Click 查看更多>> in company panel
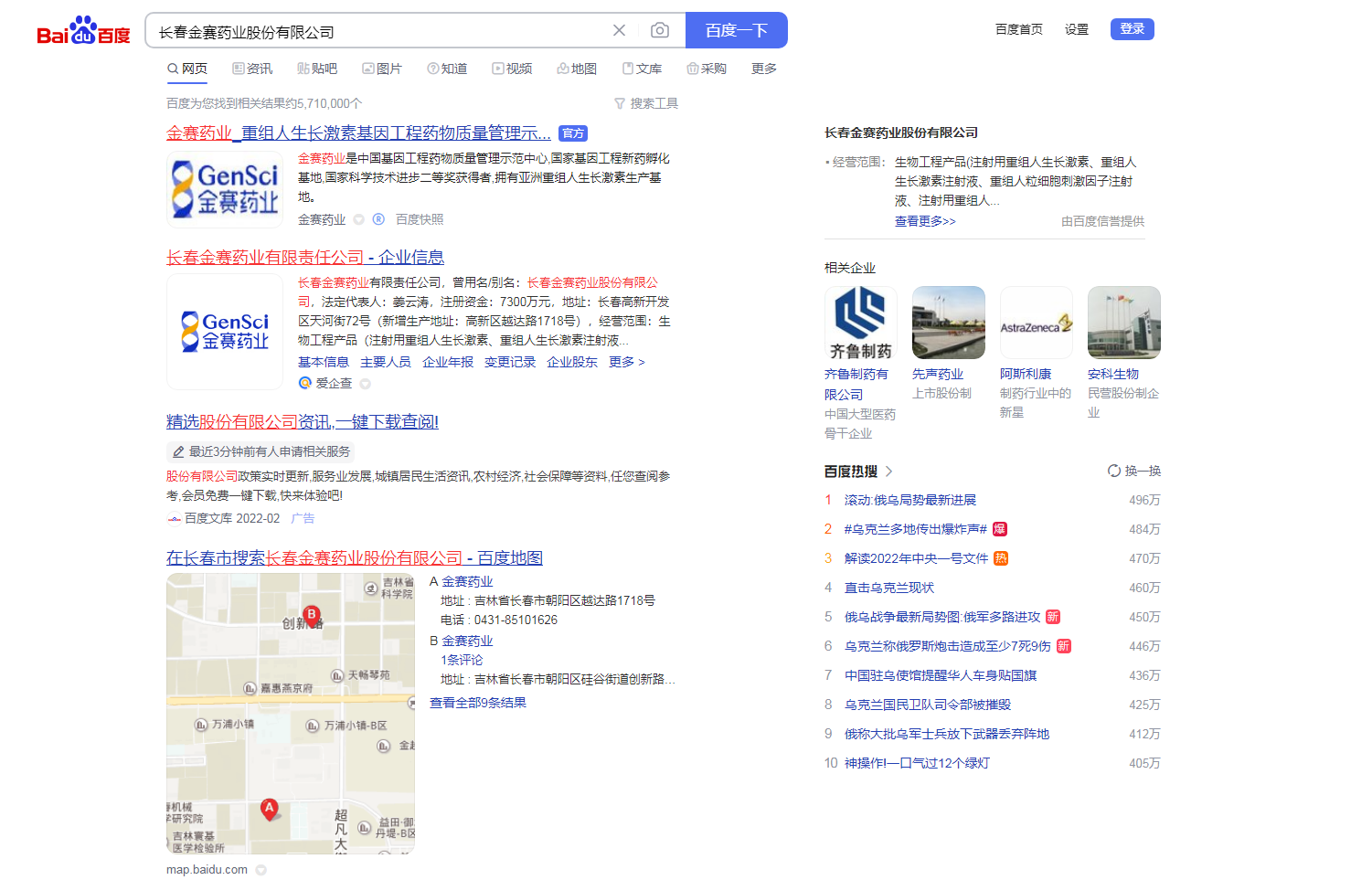 [x=925, y=221]
